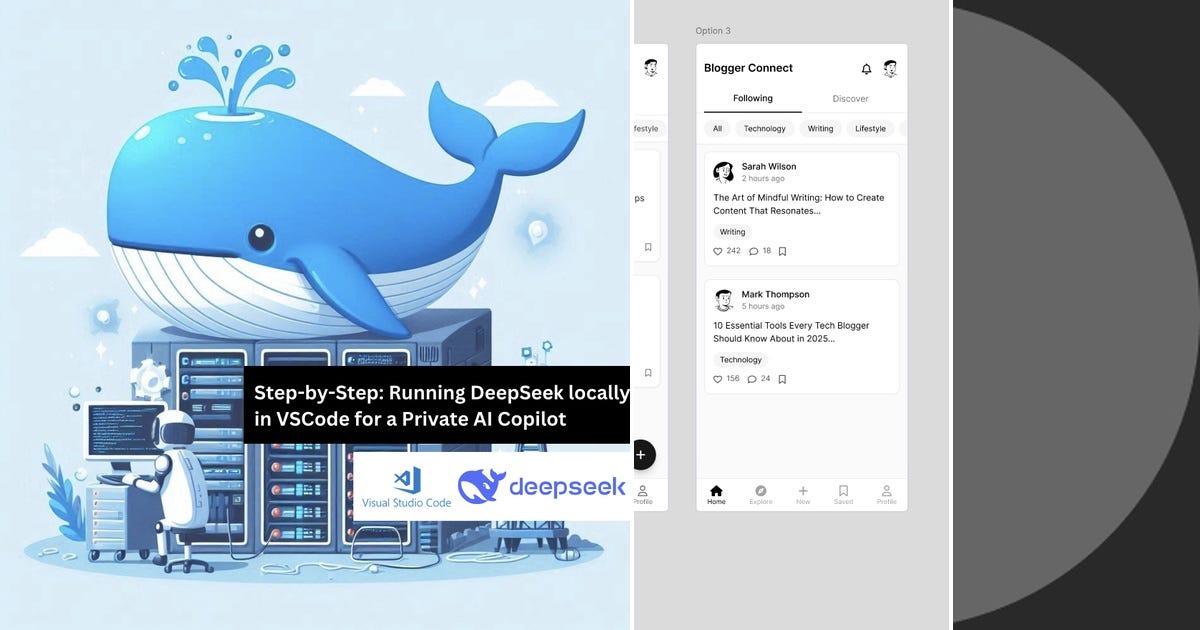This screenshot has width=1200, height=630.
Task: Open 10 Essential Tools tech blogger post
Action: tap(792, 332)
